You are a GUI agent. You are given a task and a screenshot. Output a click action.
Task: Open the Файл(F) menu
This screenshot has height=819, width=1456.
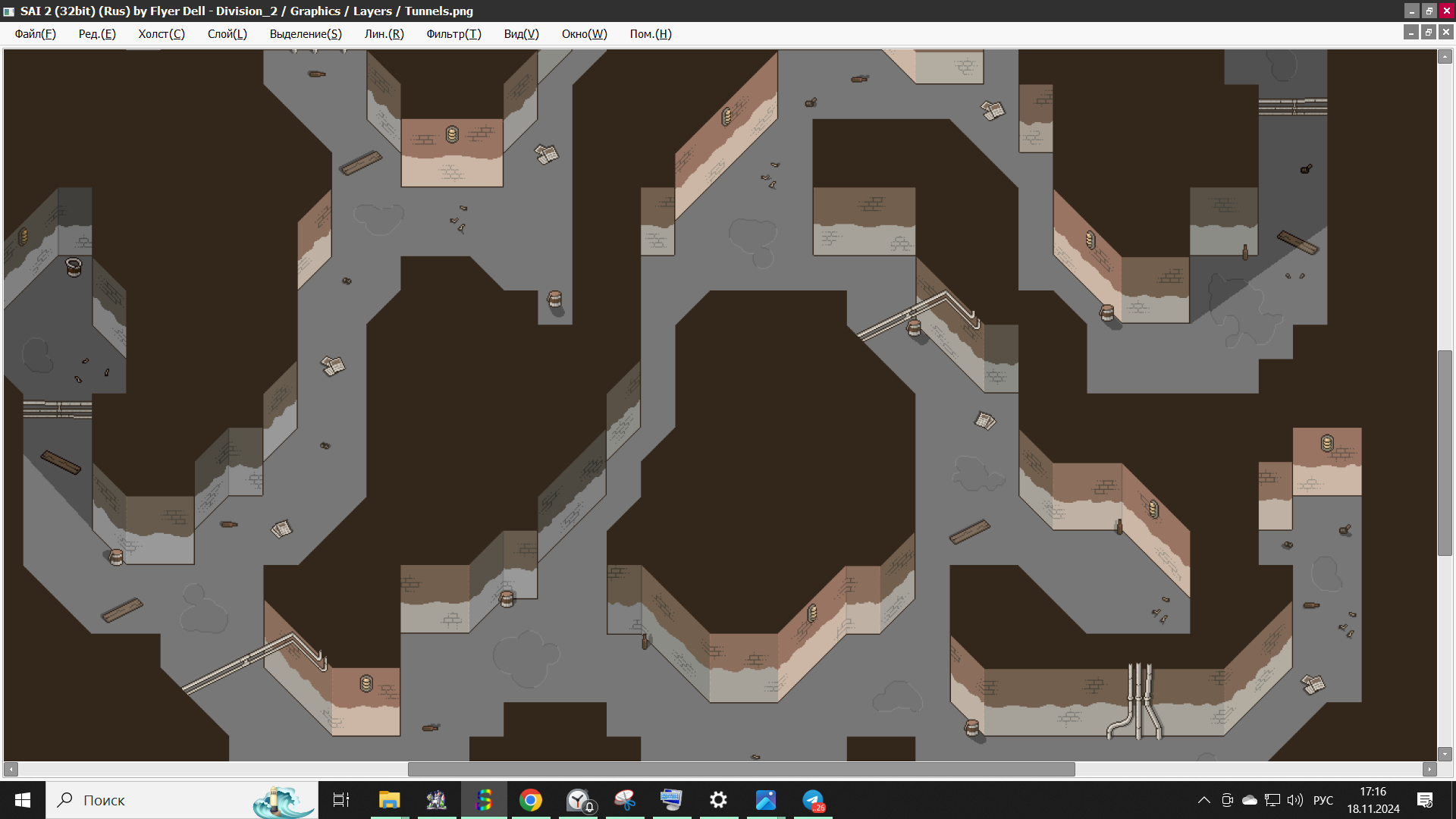[35, 34]
